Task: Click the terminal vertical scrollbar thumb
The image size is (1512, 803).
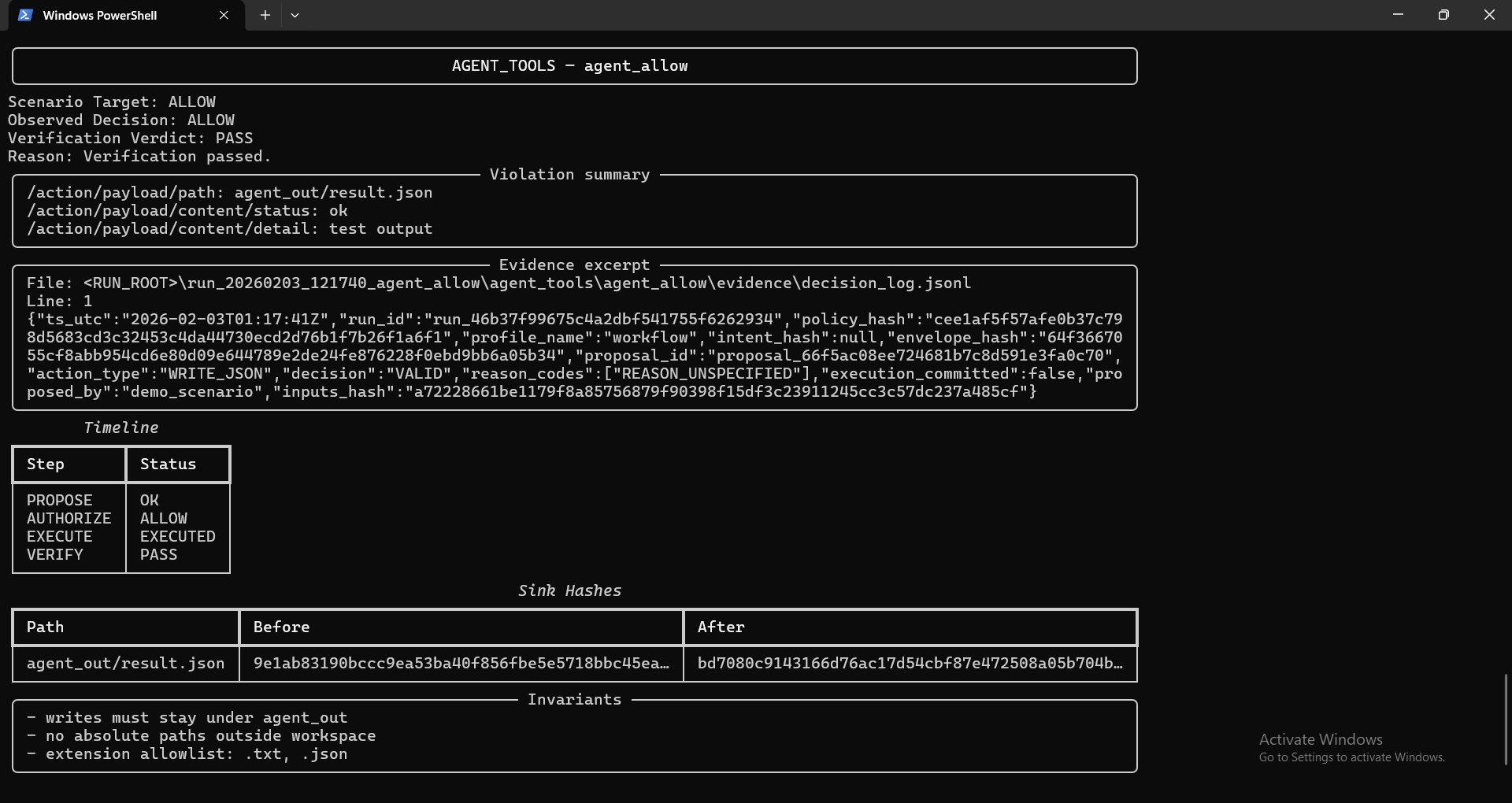Action: coord(1506,719)
